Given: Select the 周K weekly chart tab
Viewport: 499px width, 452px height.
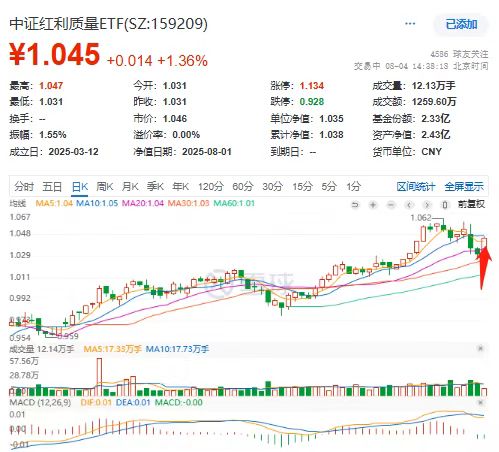Looking at the screenshot, I should tap(105, 186).
